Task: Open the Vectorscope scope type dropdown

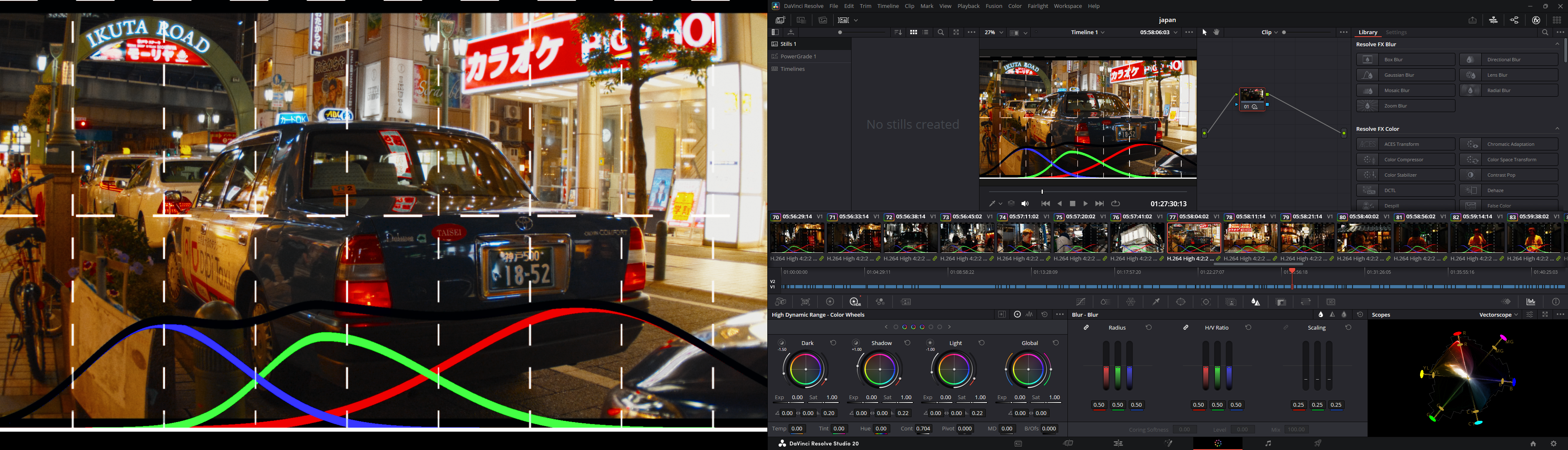Action: [x=1499, y=315]
